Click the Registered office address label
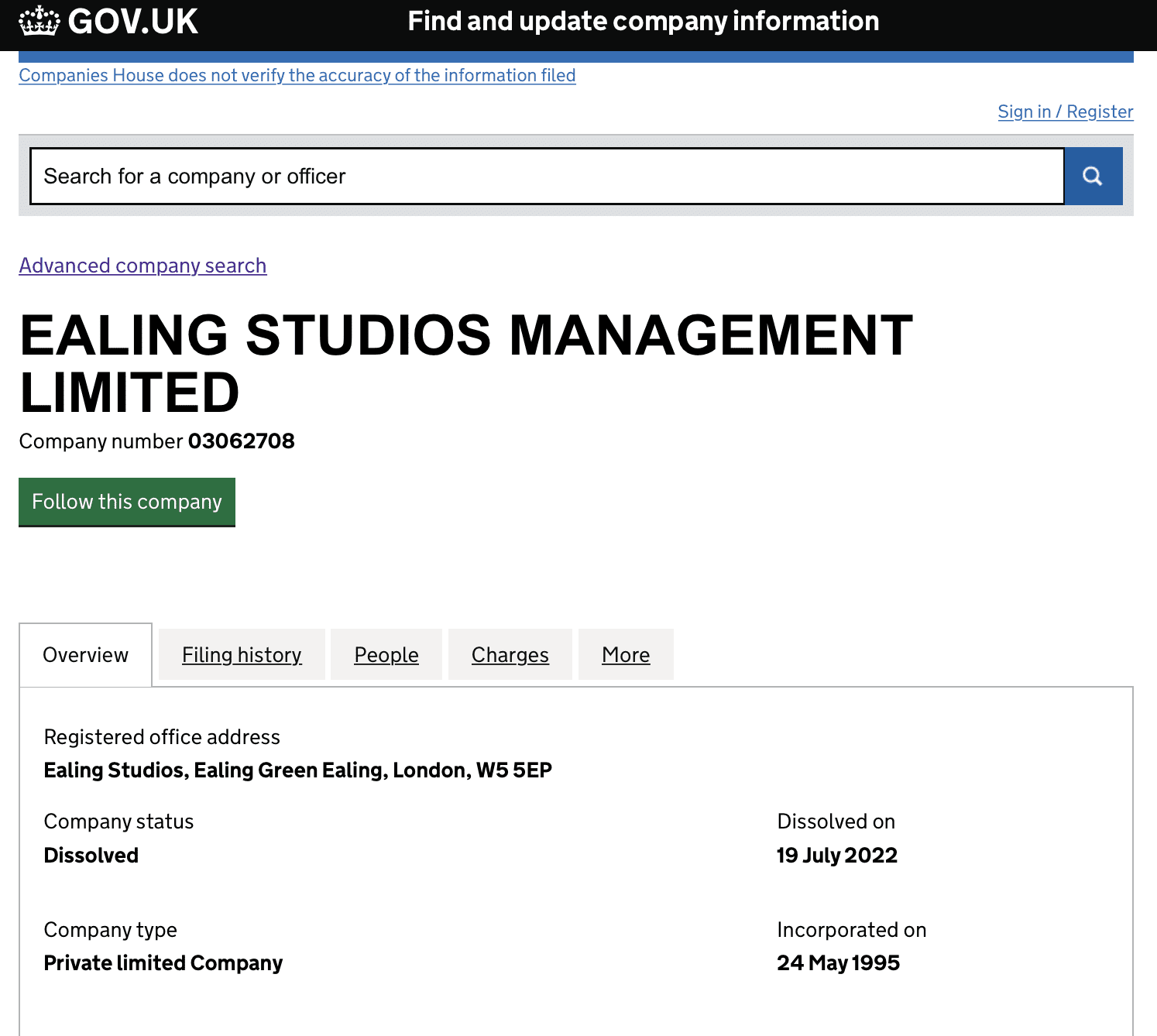 click(162, 737)
